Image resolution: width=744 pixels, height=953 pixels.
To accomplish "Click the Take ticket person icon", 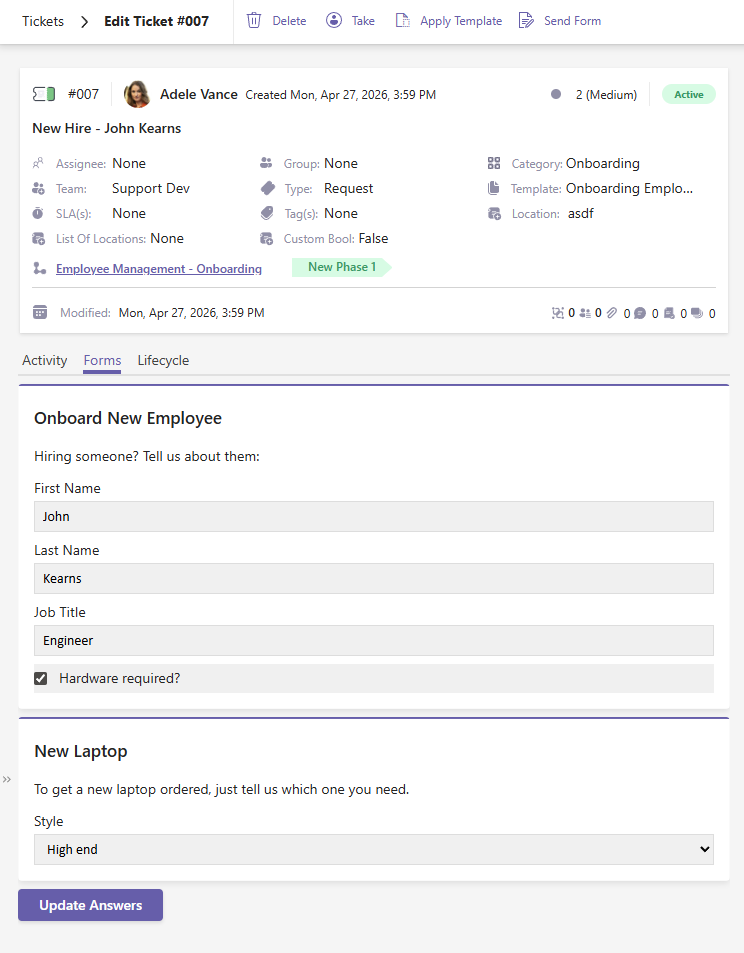I will click(334, 21).
